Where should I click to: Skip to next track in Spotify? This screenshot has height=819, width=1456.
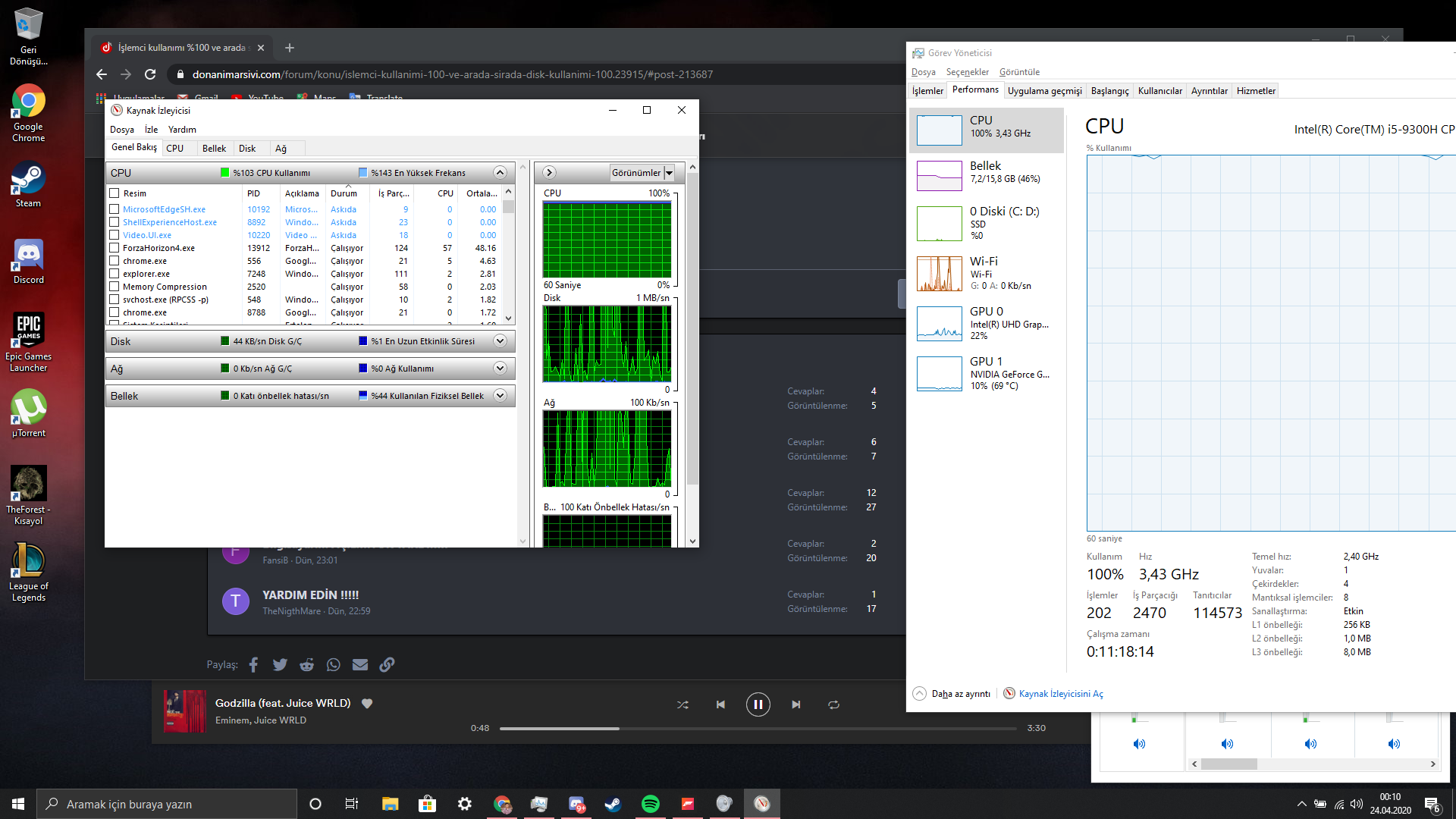(795, 704)
